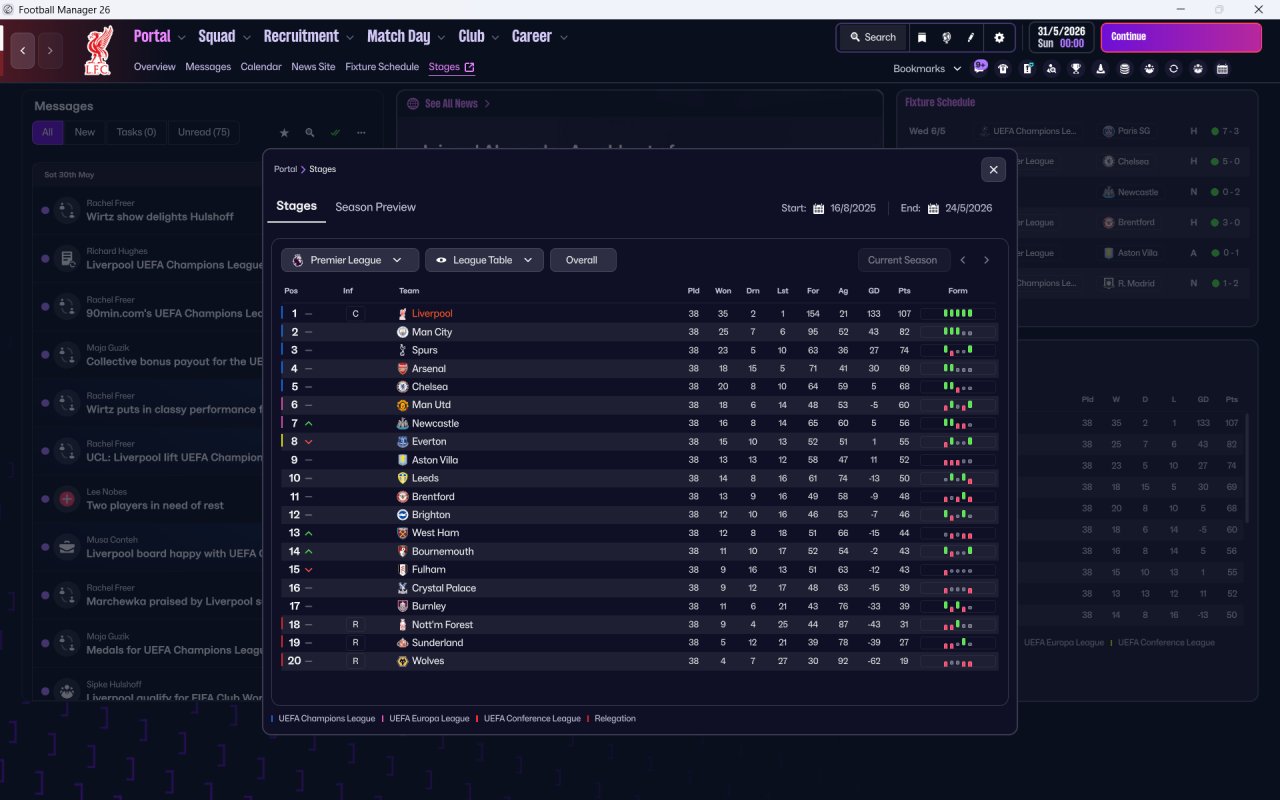Click the Man City club badge

tap(402, 332)
